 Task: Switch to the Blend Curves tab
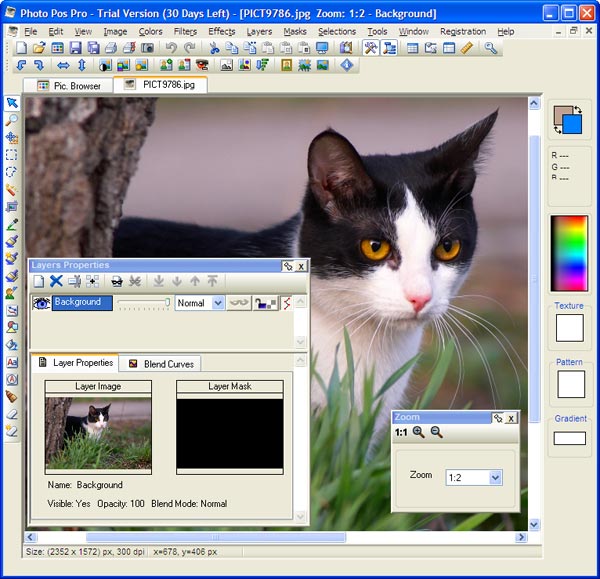tap(160, 364)
